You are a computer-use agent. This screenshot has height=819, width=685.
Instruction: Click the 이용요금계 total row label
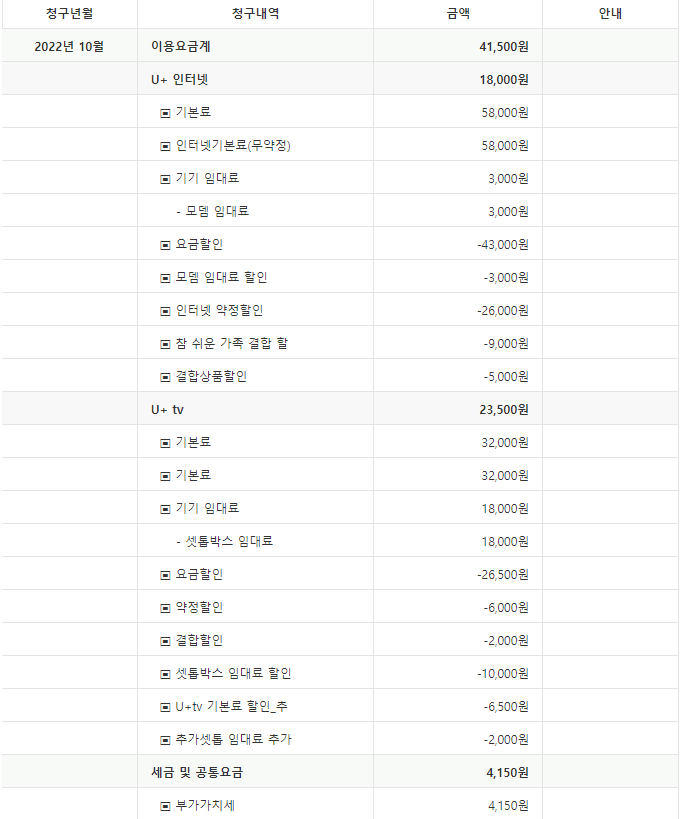point(181,46)
